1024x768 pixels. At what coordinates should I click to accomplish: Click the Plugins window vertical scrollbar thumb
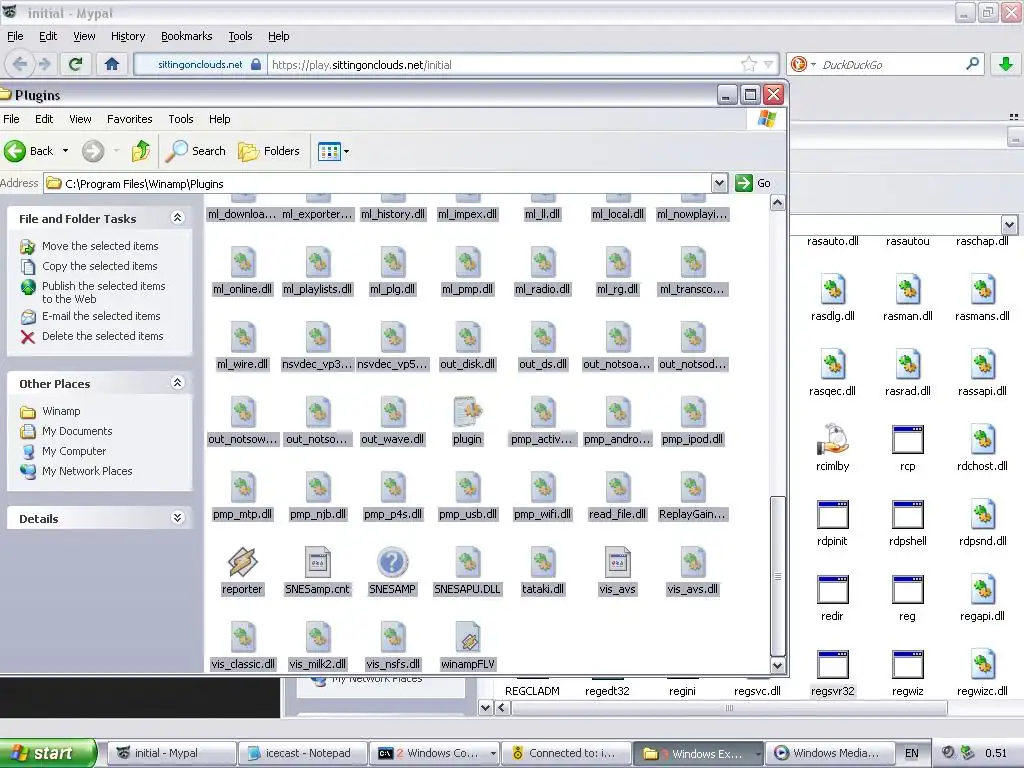coord(777,575)
